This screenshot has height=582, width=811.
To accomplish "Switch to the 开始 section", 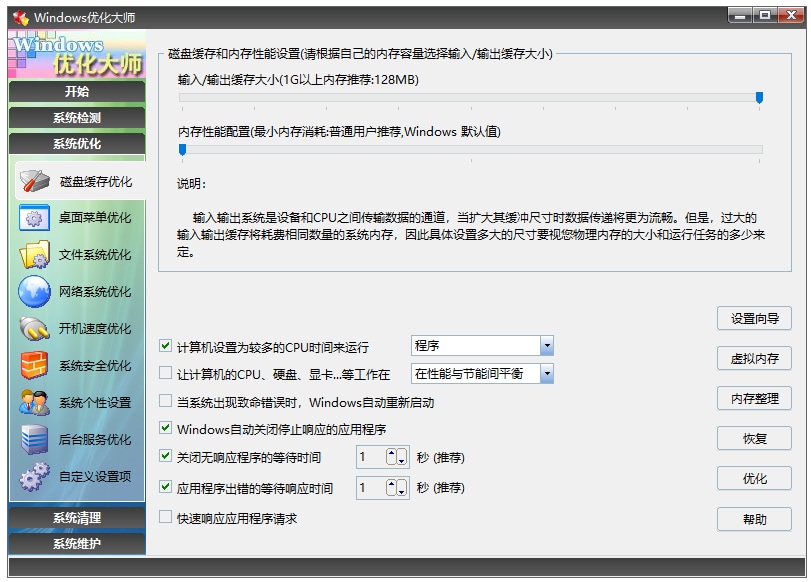I will click(x=77, y=92).
